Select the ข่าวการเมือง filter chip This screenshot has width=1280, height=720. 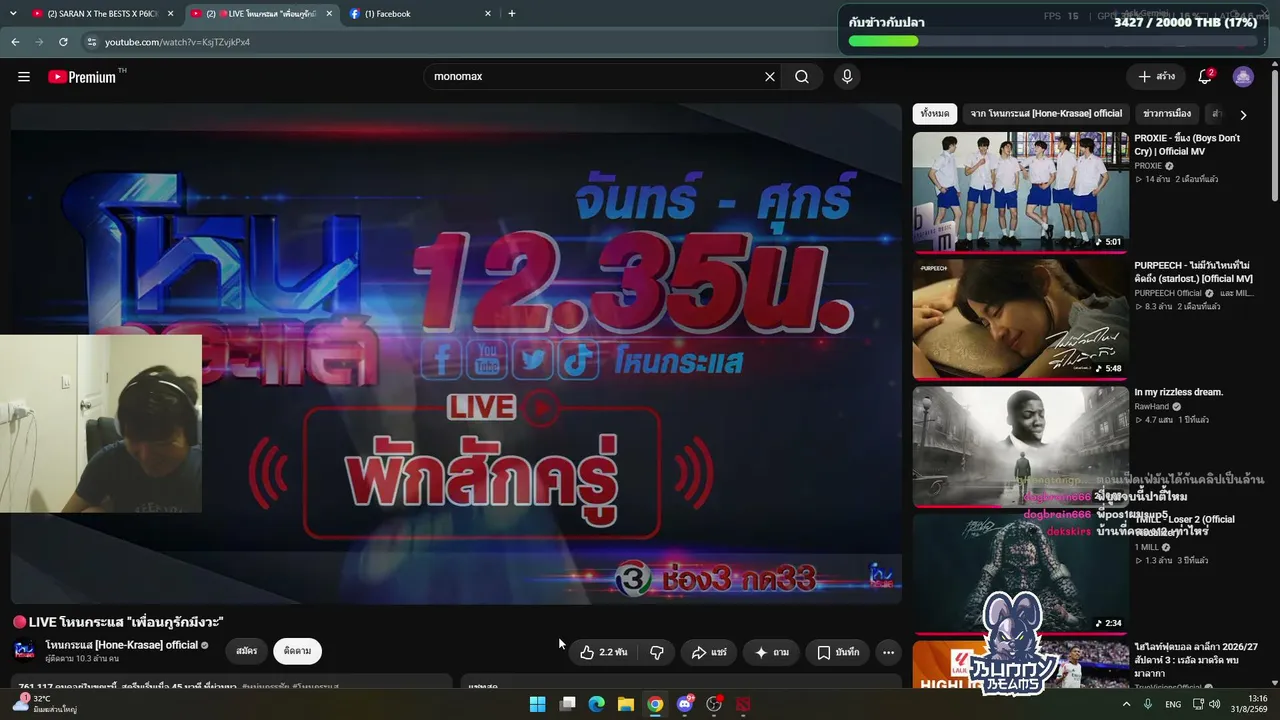[x=1166, y=114]
